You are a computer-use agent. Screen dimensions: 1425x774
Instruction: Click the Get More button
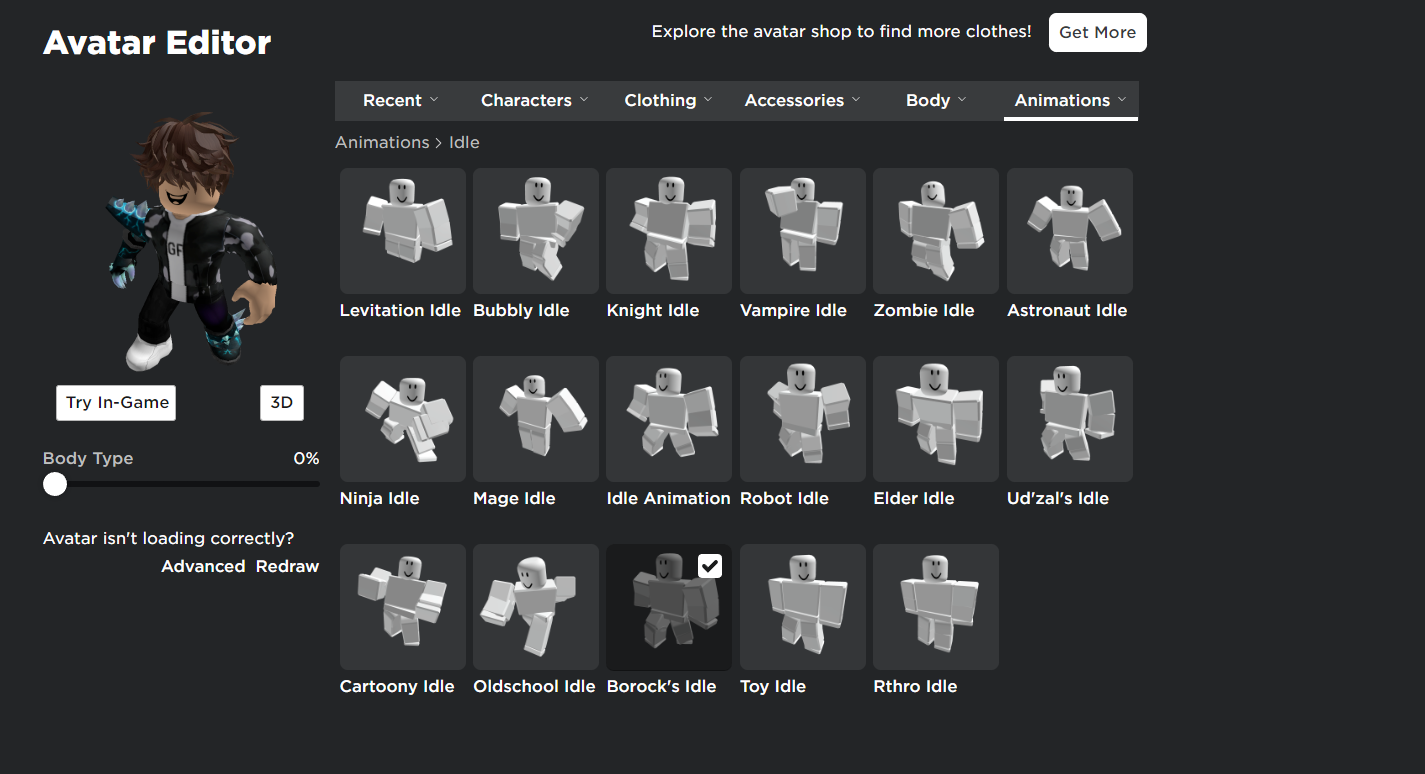[1097, 32]
